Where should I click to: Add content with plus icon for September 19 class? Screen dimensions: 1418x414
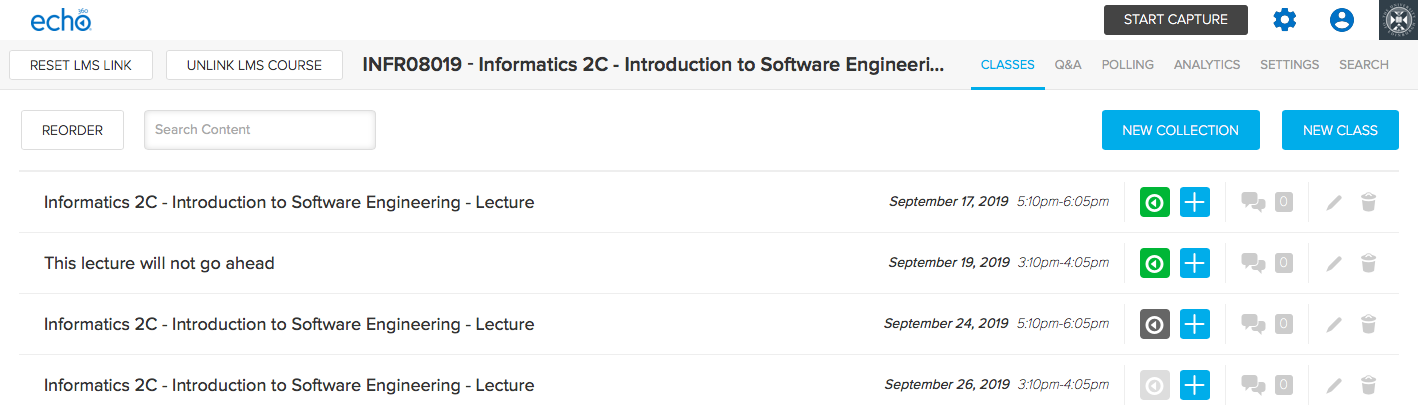[1195, 263]
